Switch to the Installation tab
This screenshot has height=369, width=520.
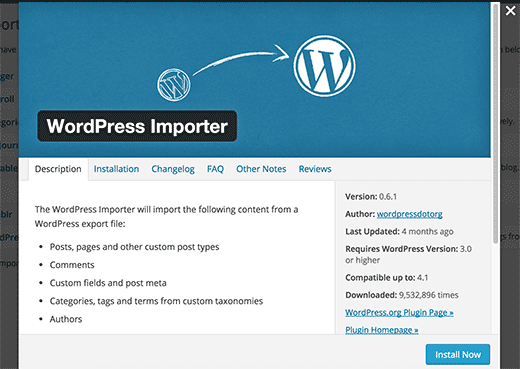116,169
